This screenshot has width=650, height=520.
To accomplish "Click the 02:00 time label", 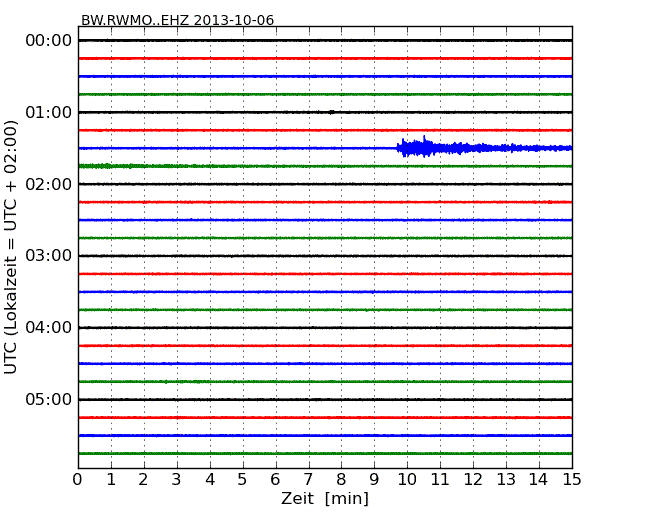I will pos(49,184).
